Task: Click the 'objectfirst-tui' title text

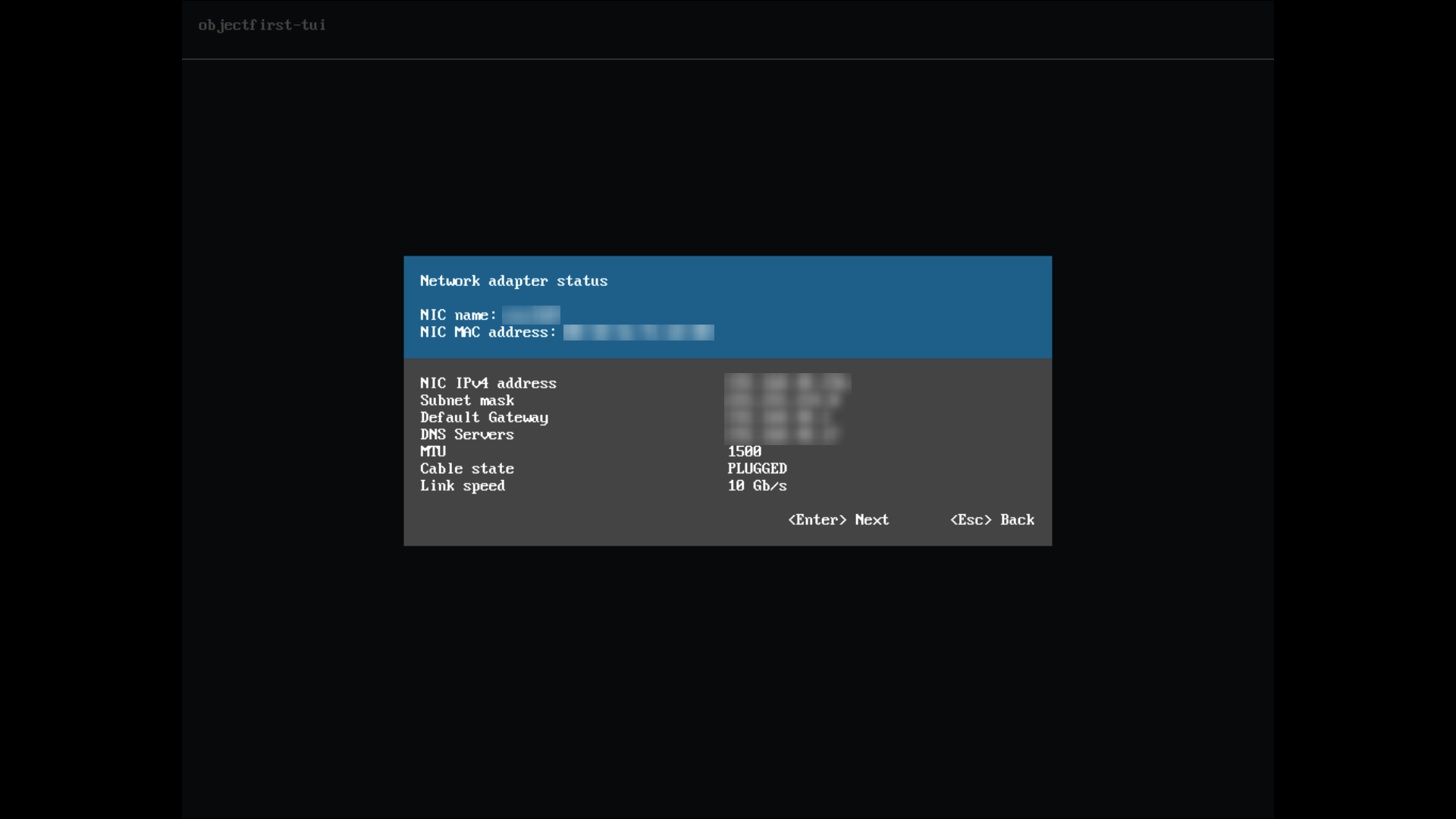Action: tap(262, 25)
